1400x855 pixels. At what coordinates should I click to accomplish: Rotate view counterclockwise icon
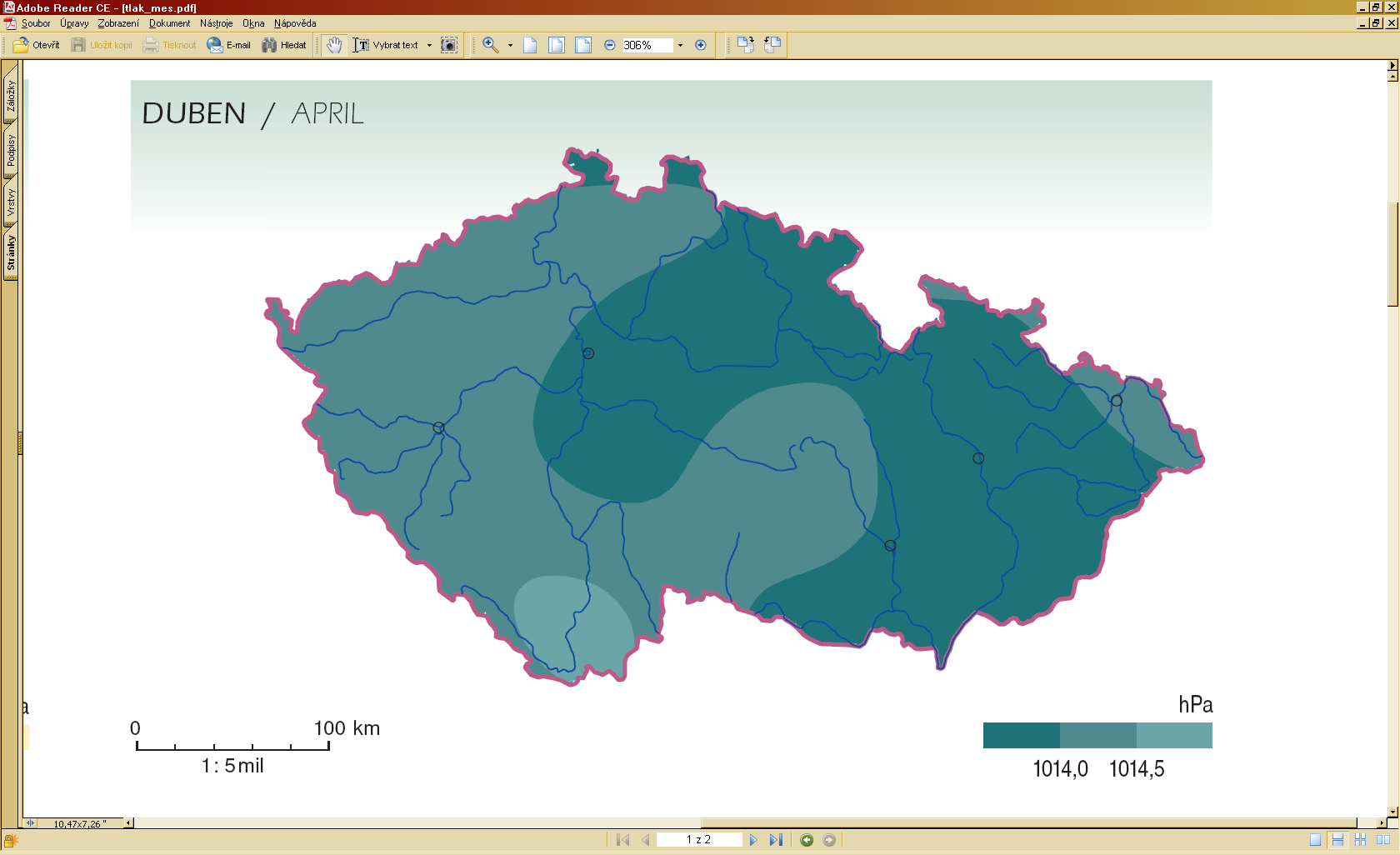tap(772, 45)
